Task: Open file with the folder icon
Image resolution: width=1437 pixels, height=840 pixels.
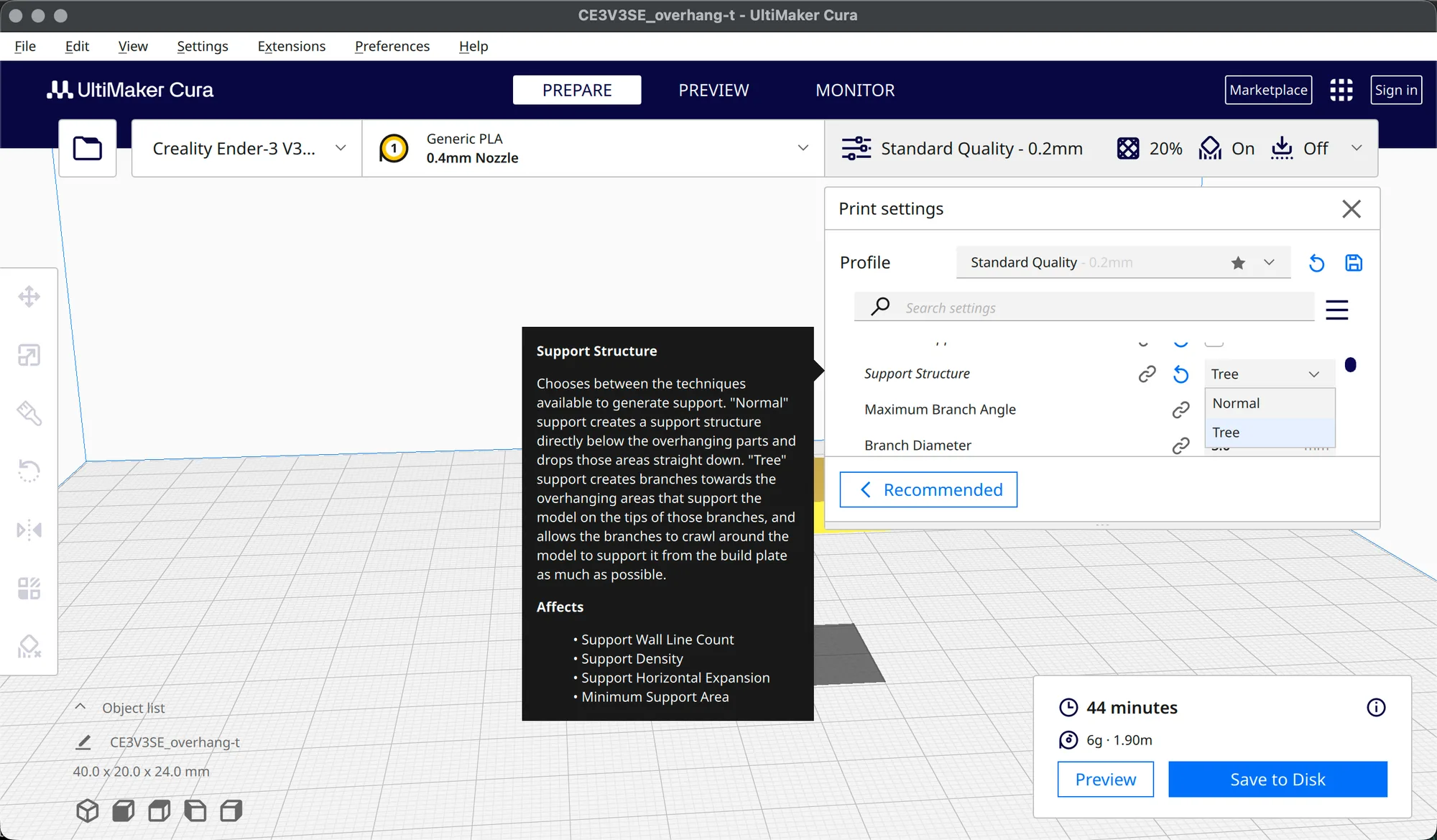Action: coord(88,148)
